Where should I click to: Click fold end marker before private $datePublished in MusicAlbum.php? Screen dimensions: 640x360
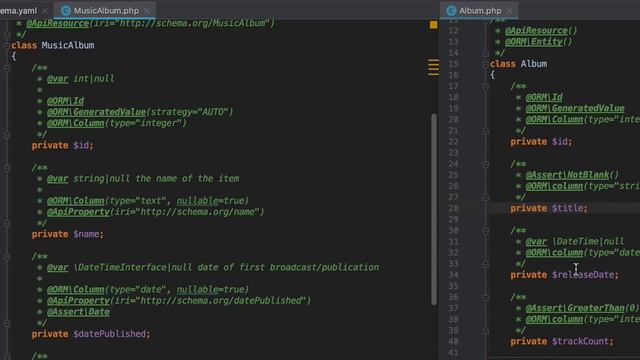pyautogui.click(x=7, y=323)
